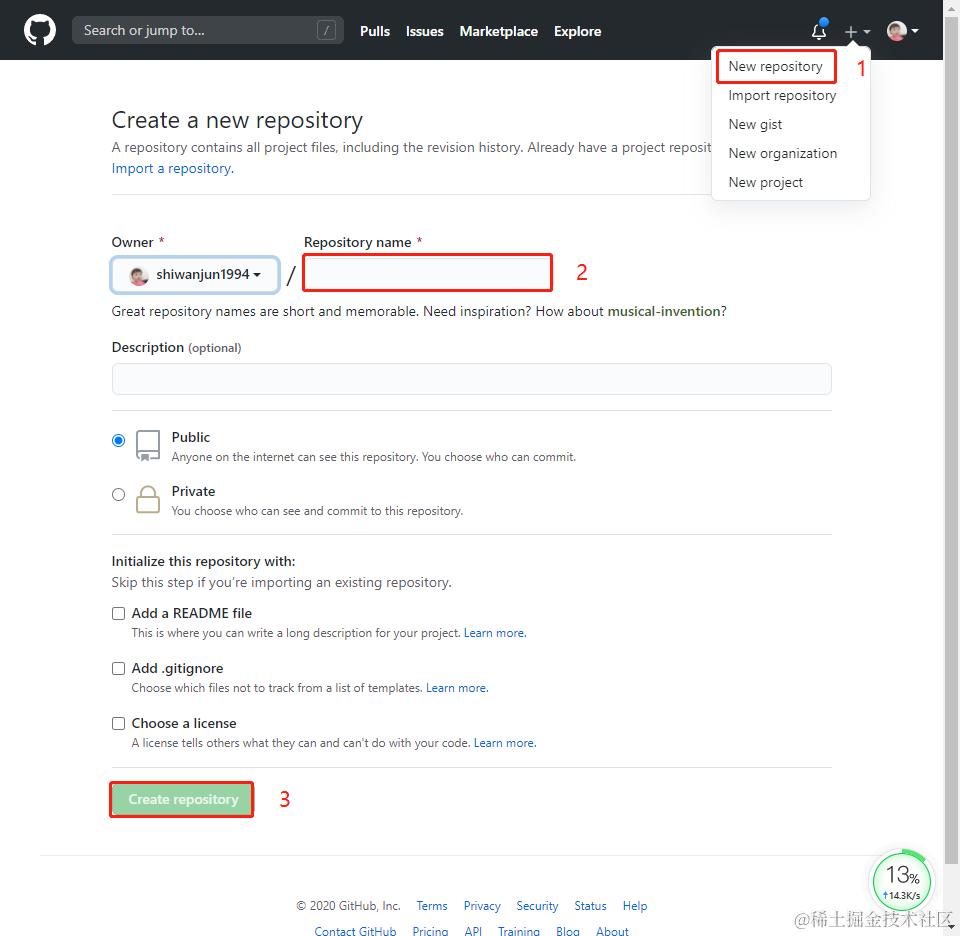Image resolution: width=960 pixels, height=936 pixels.
Task: Open the notifications bell
Action: [x=819, y=30]
